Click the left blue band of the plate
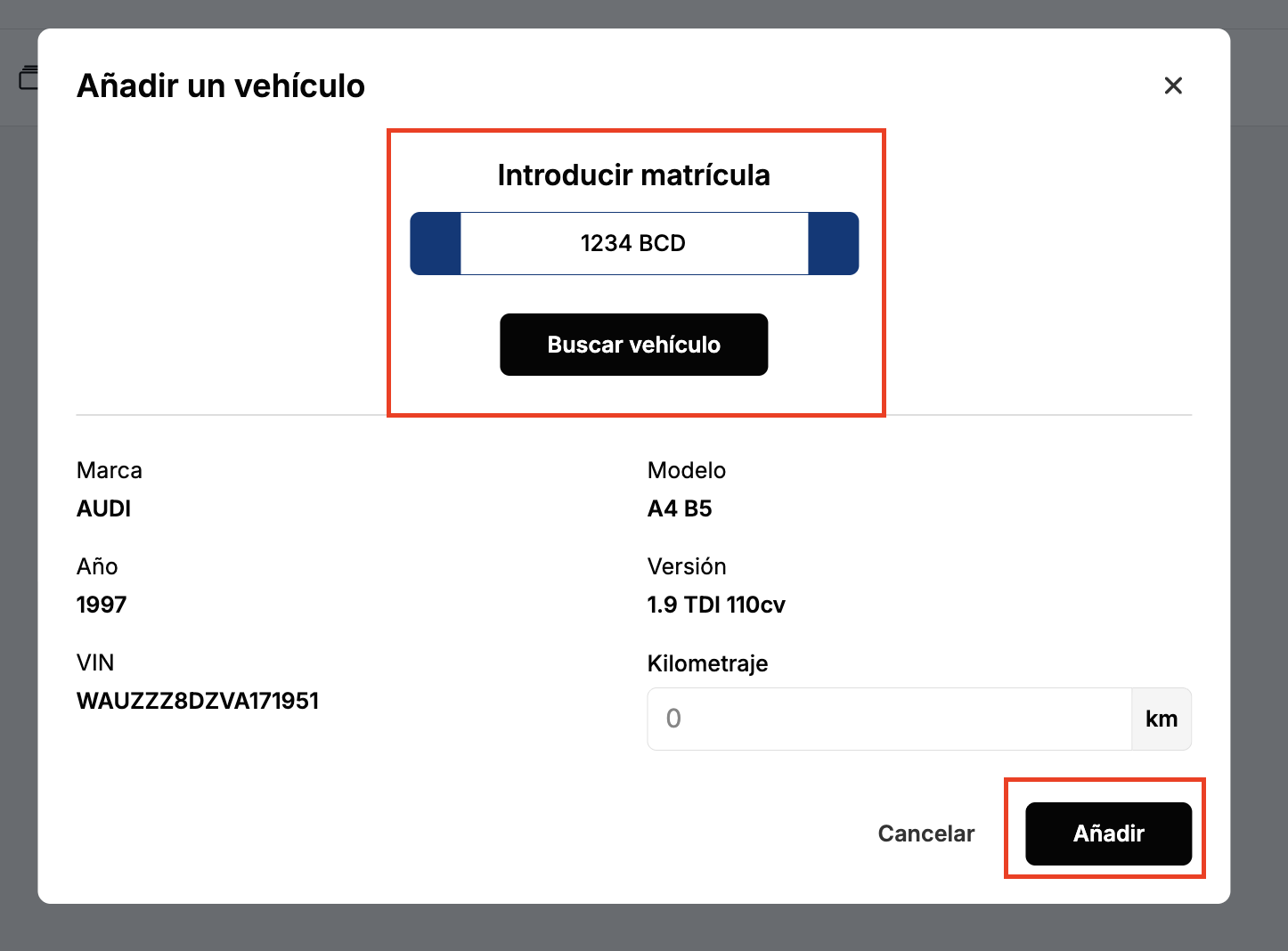The image size is (1288, 951). [x=436, y=243]
